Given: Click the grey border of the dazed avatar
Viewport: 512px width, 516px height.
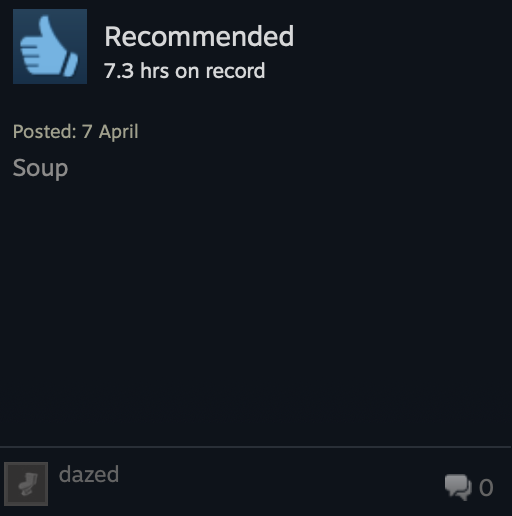Looking at the screenshot, I should click(26, 463).
